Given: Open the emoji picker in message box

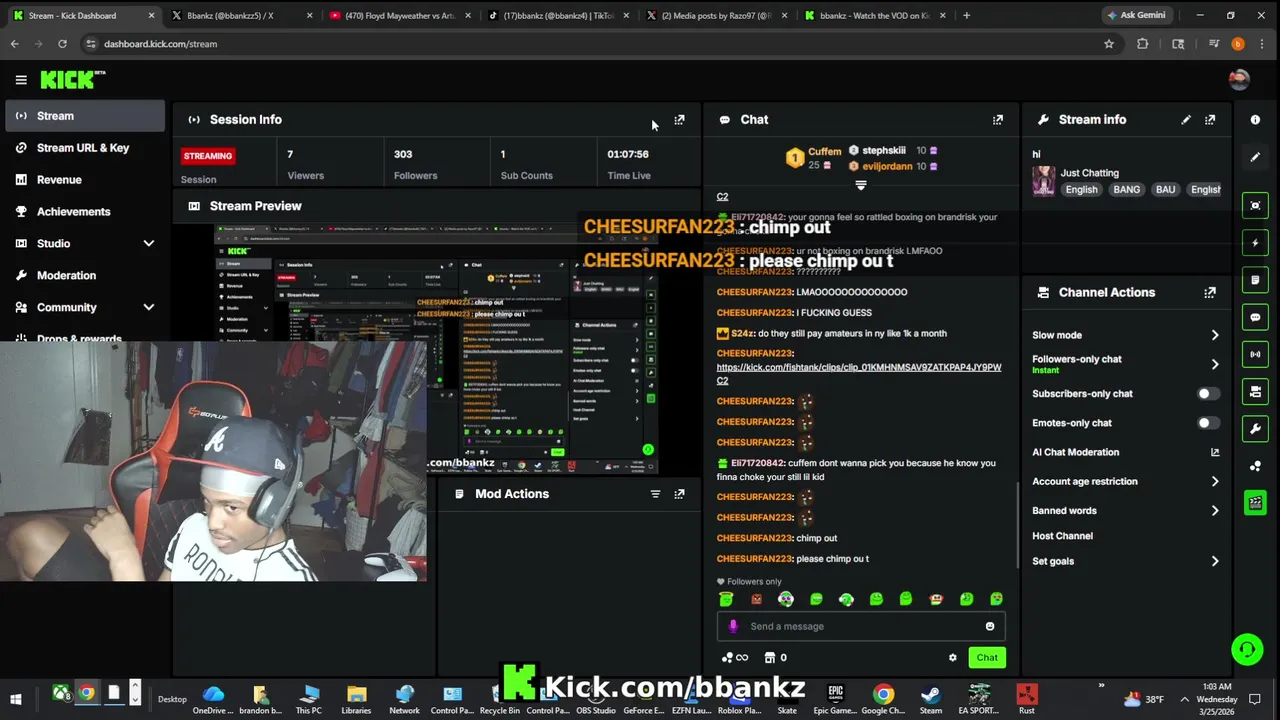Looking at the screenshot, I should [990, 627].
